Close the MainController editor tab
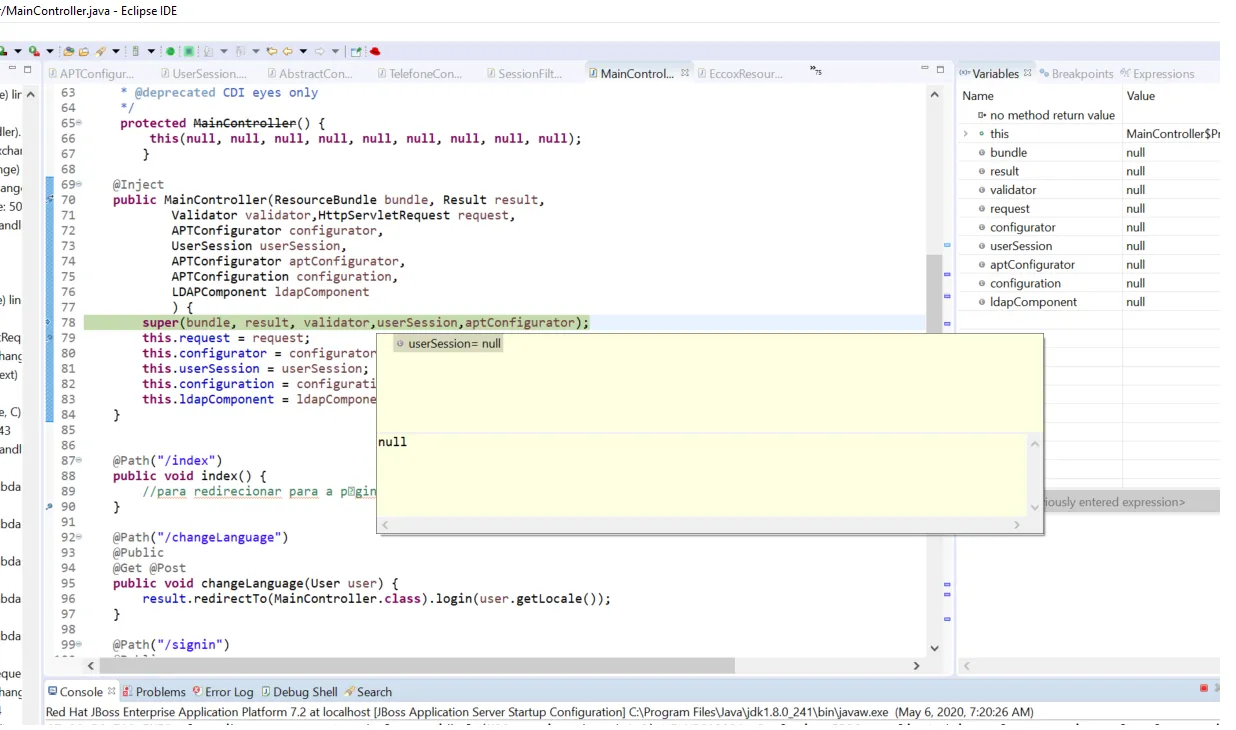Screen dimensions: 1236x730 tap(685, 73)
